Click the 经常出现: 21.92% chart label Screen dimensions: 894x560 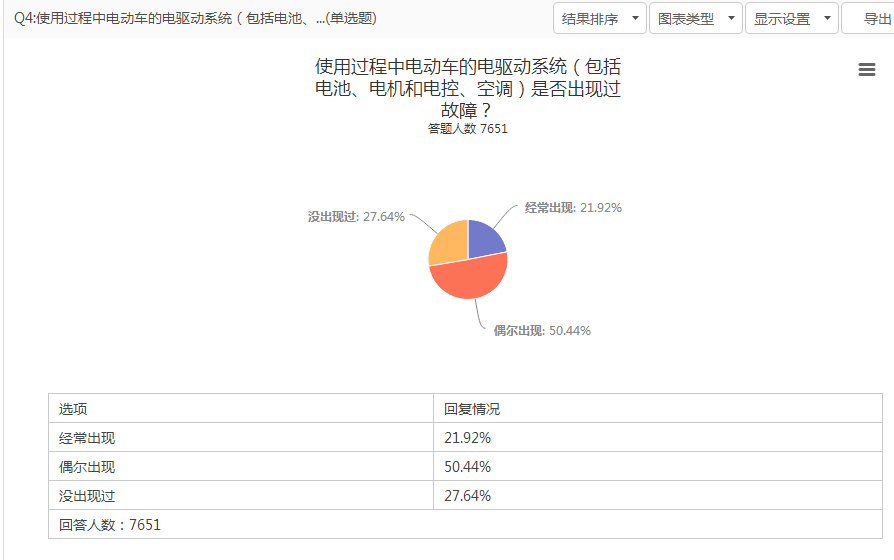(573, 208)
